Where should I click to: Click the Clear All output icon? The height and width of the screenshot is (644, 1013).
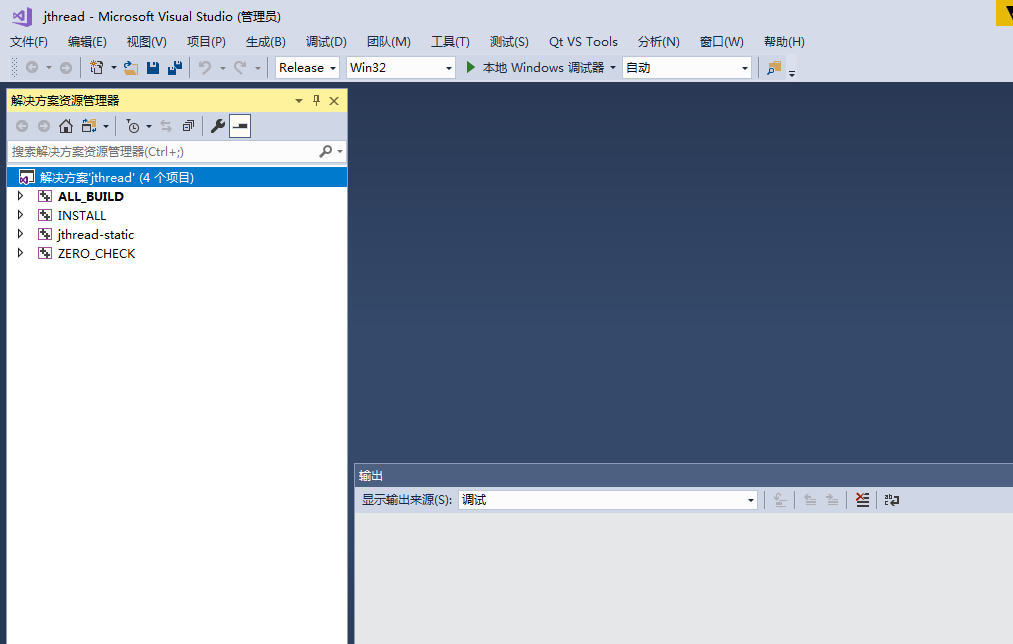point(862,500)
